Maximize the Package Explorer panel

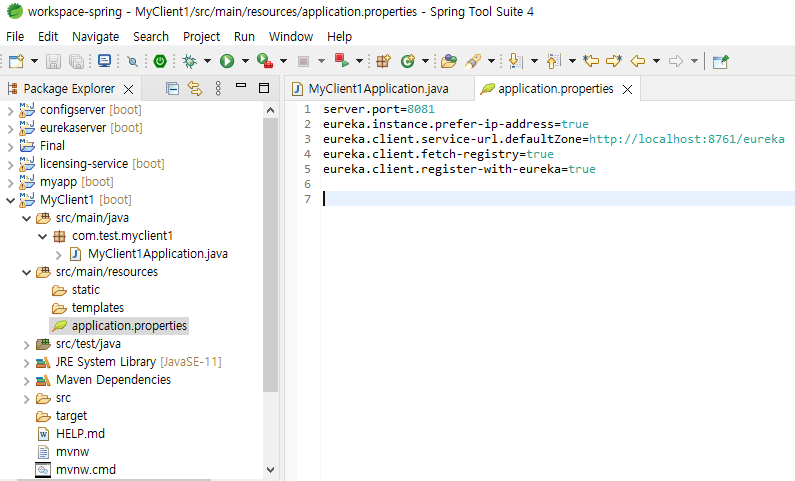(x=264, y=88)
